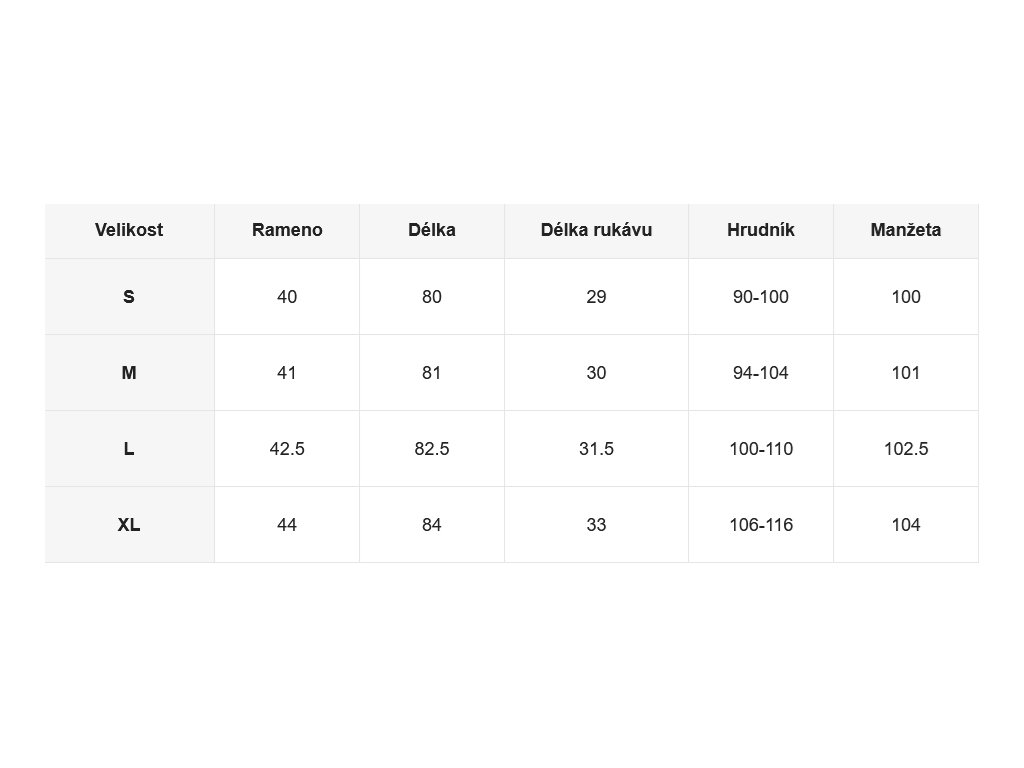Click the size L row label
The image size is (1024, 768).
pos(129,449)
